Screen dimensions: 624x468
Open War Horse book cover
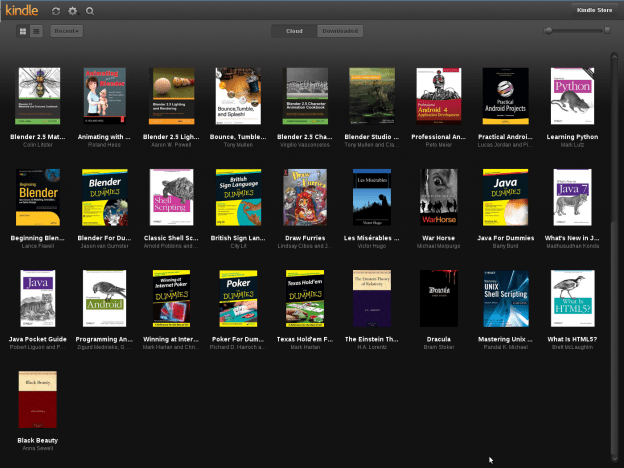439,197
